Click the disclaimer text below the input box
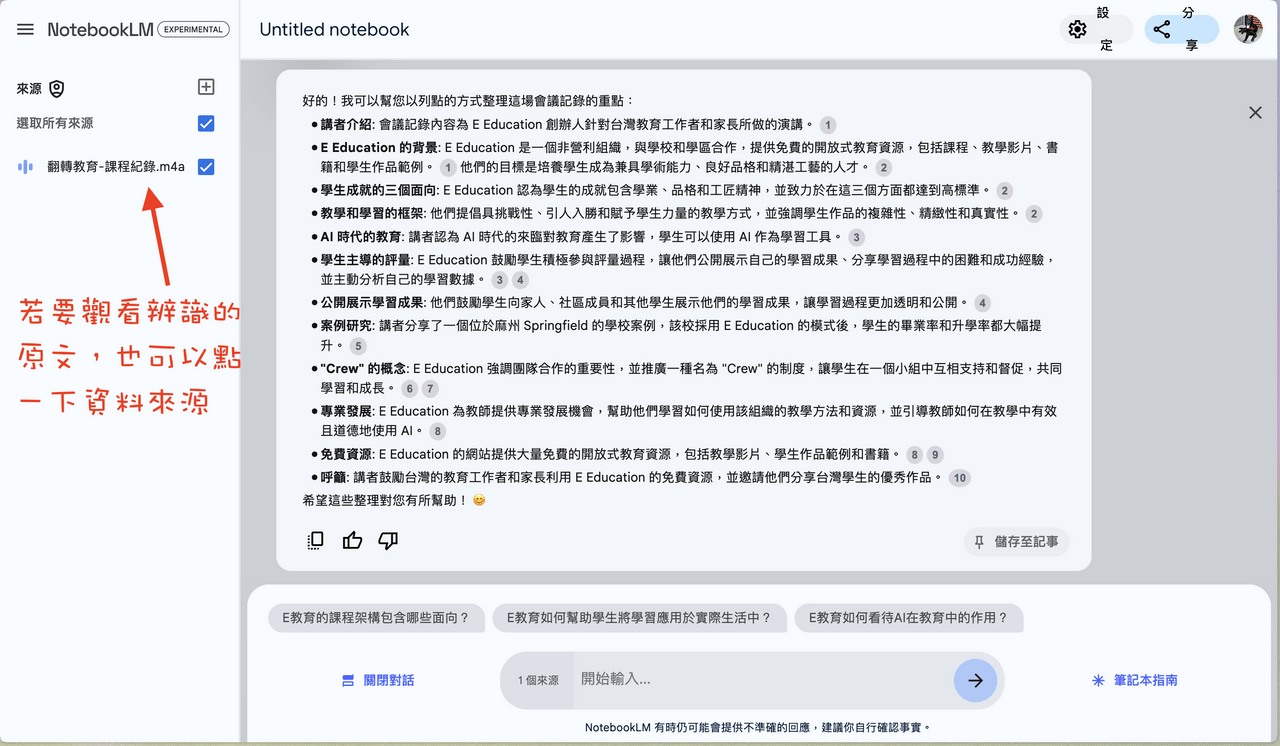 pos(758,727)
